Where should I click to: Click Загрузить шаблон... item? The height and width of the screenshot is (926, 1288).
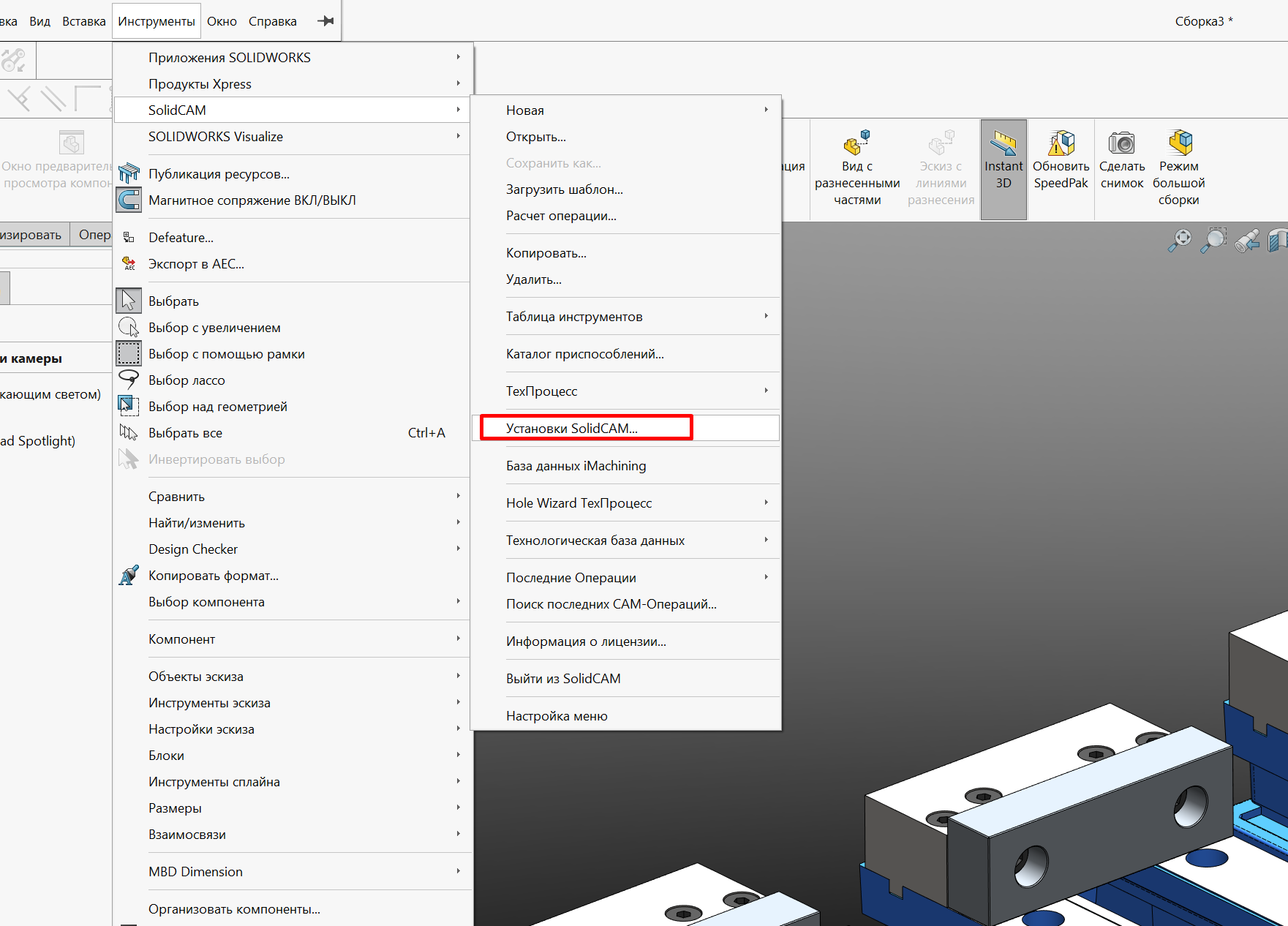(626, 189)
